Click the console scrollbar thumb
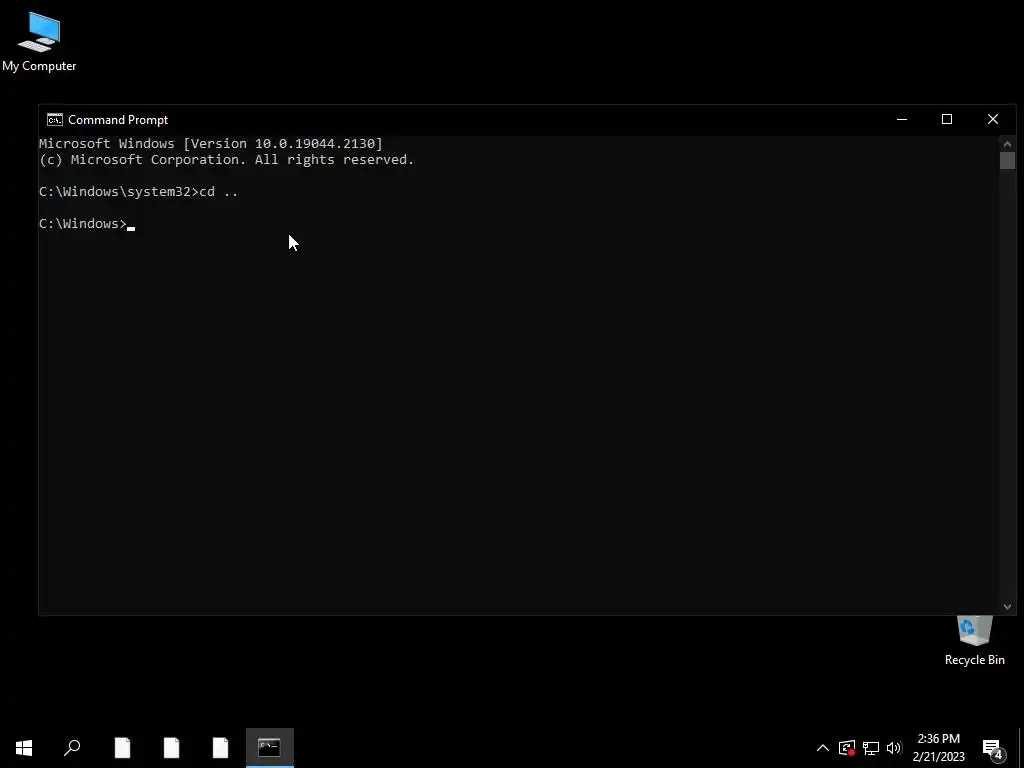Viewport: 1024px width, 768px height. [1007, 160]
